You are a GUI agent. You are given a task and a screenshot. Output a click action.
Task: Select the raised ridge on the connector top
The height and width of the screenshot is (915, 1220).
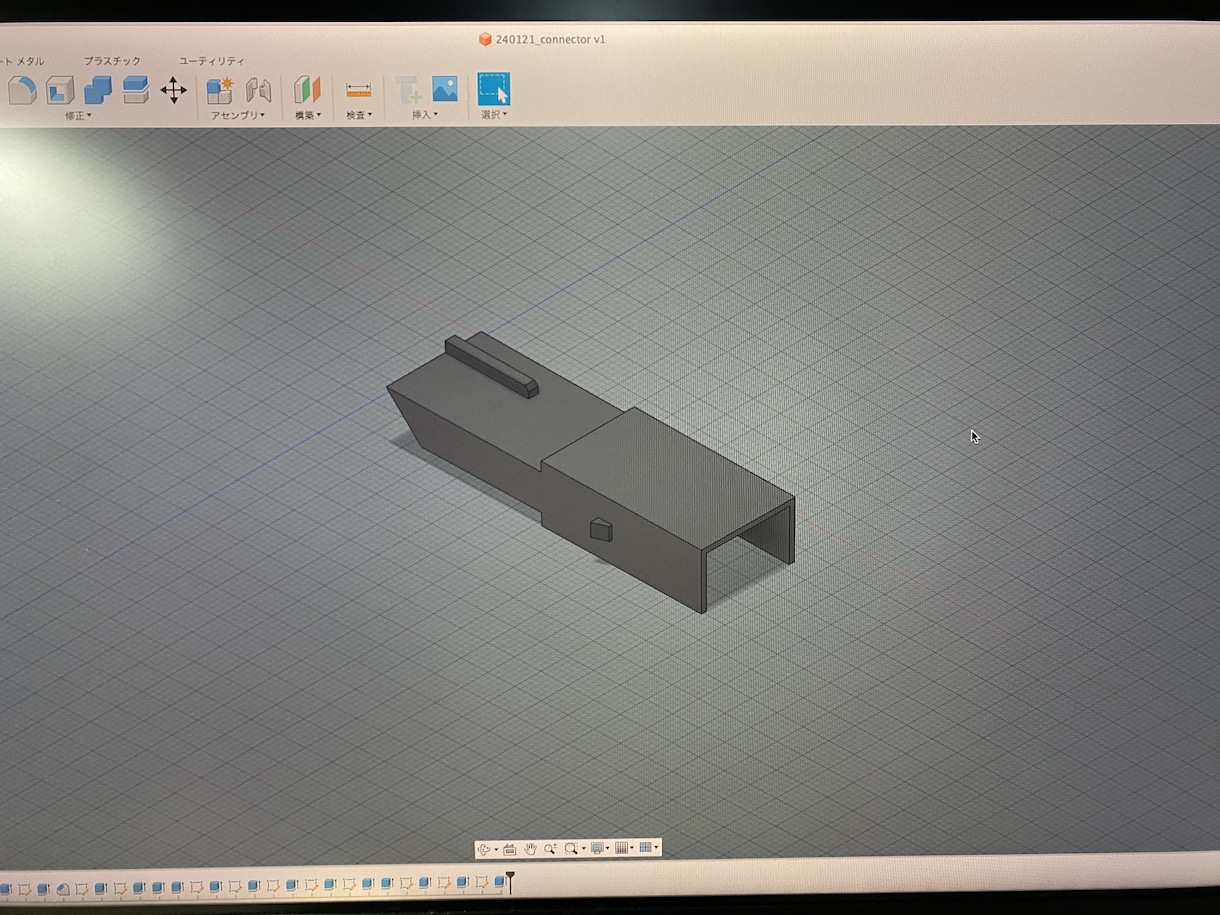(x=492, y=366)
